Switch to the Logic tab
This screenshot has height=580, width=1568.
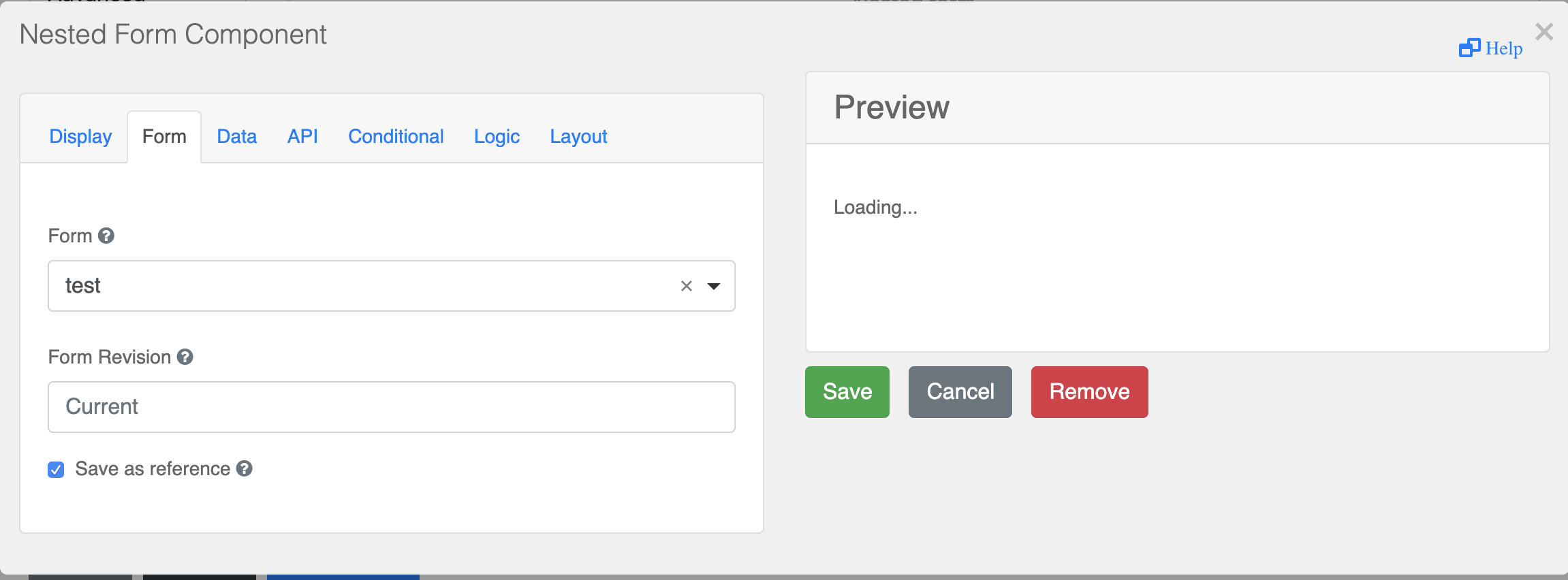coord(497,136)
